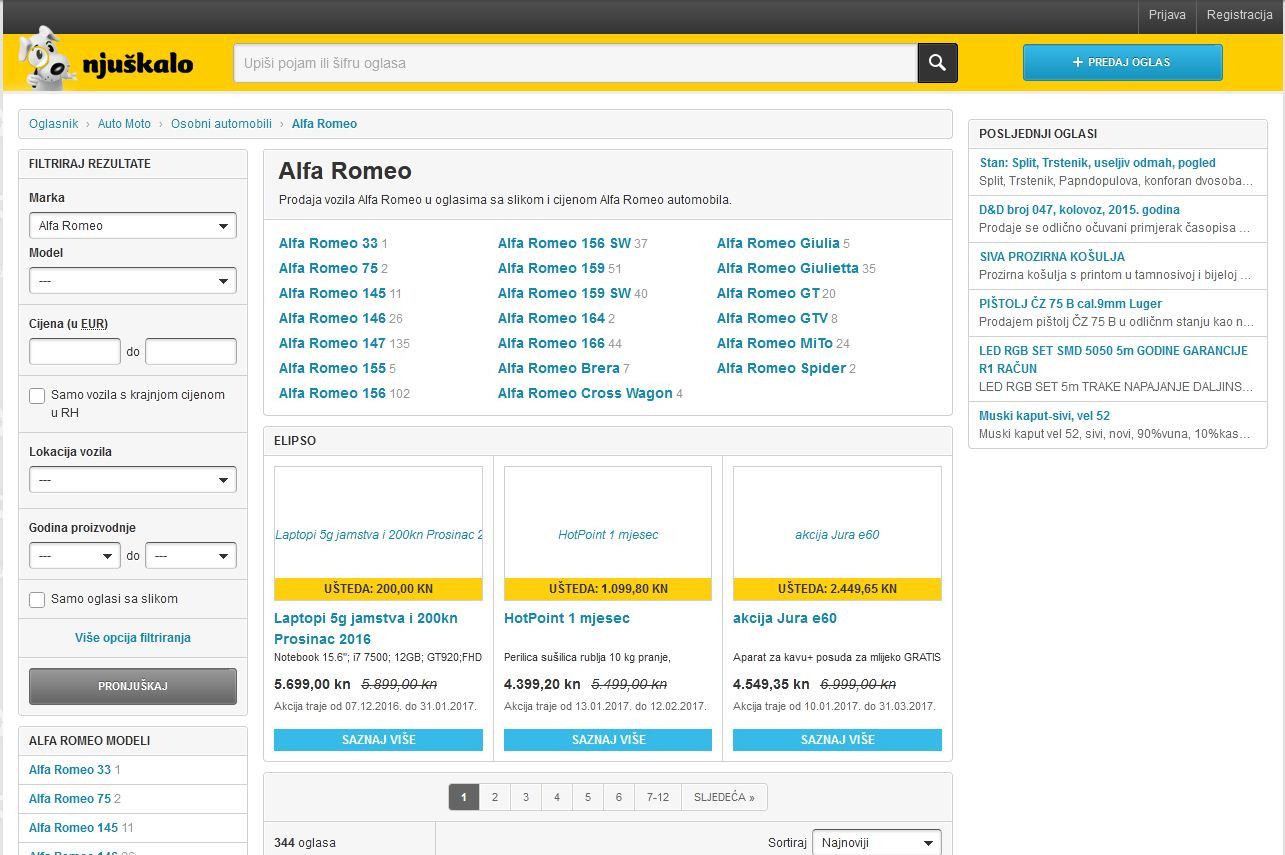This screenshot has height=855, width=1285.
Task: Open 'LED RGB SET SMD 5050' recent ad
Action: point(1113,360)
